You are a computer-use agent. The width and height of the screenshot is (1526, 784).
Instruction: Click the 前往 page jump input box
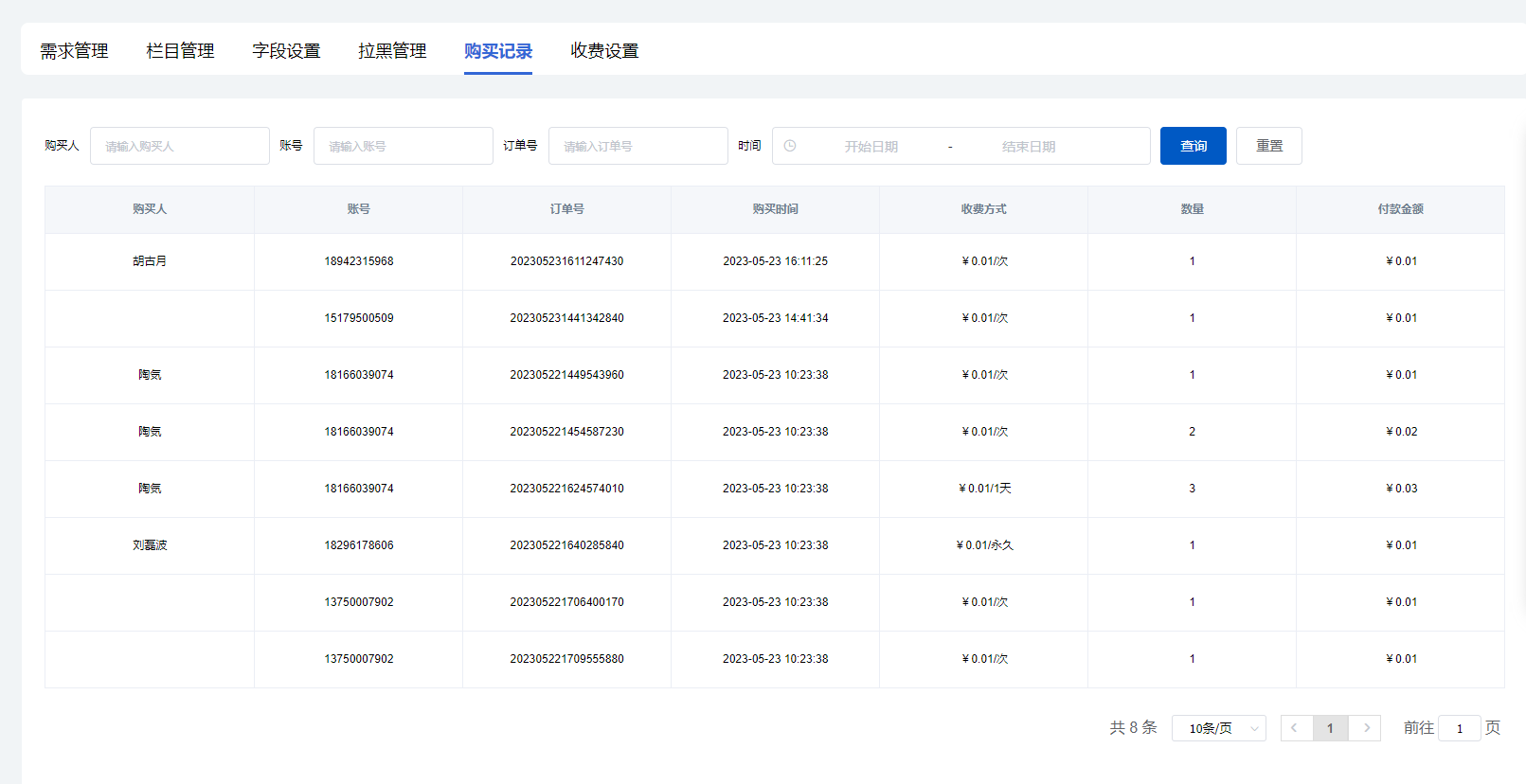point(1459,728)
